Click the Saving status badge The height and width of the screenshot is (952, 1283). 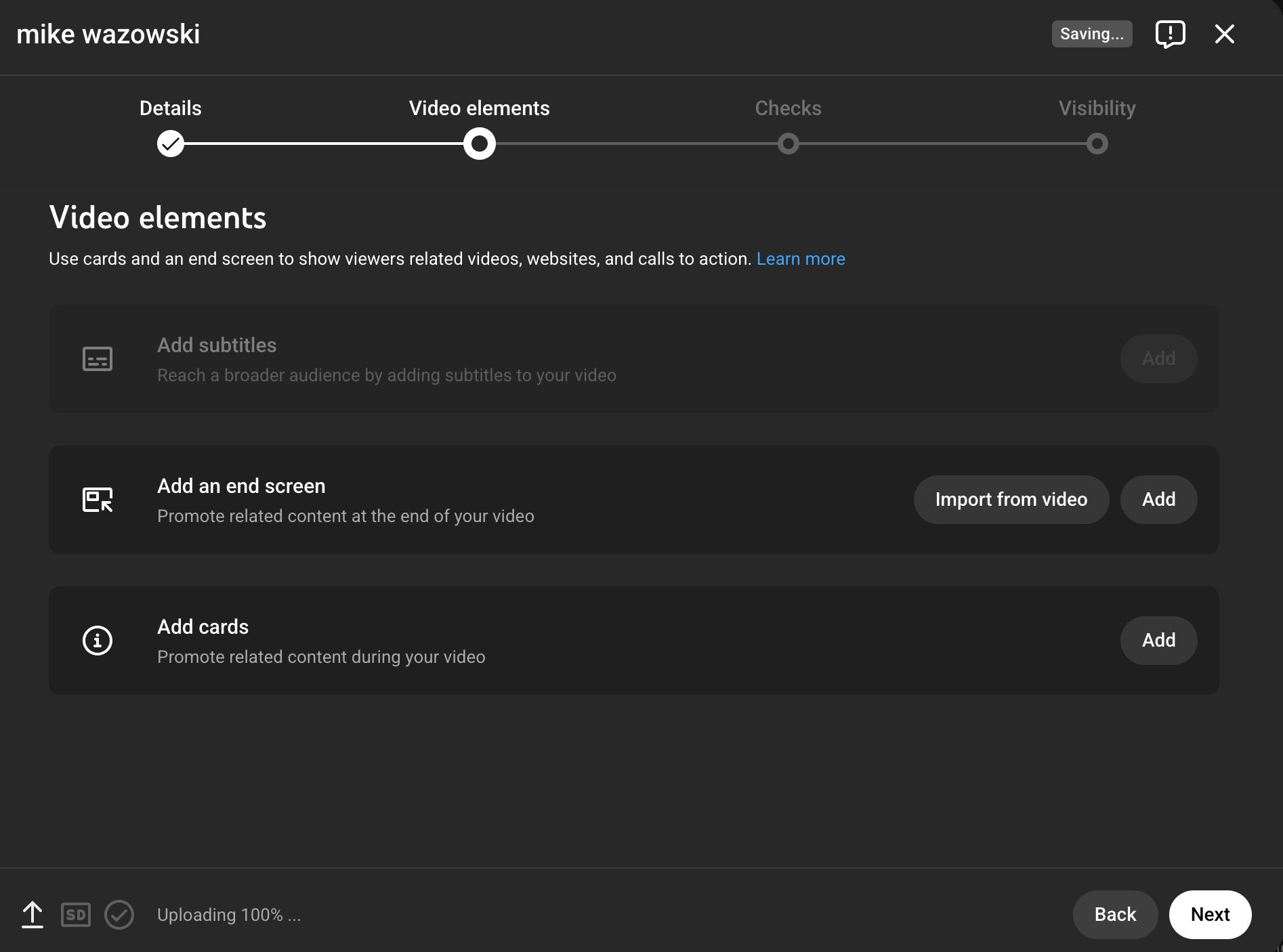click(1091, 34)
